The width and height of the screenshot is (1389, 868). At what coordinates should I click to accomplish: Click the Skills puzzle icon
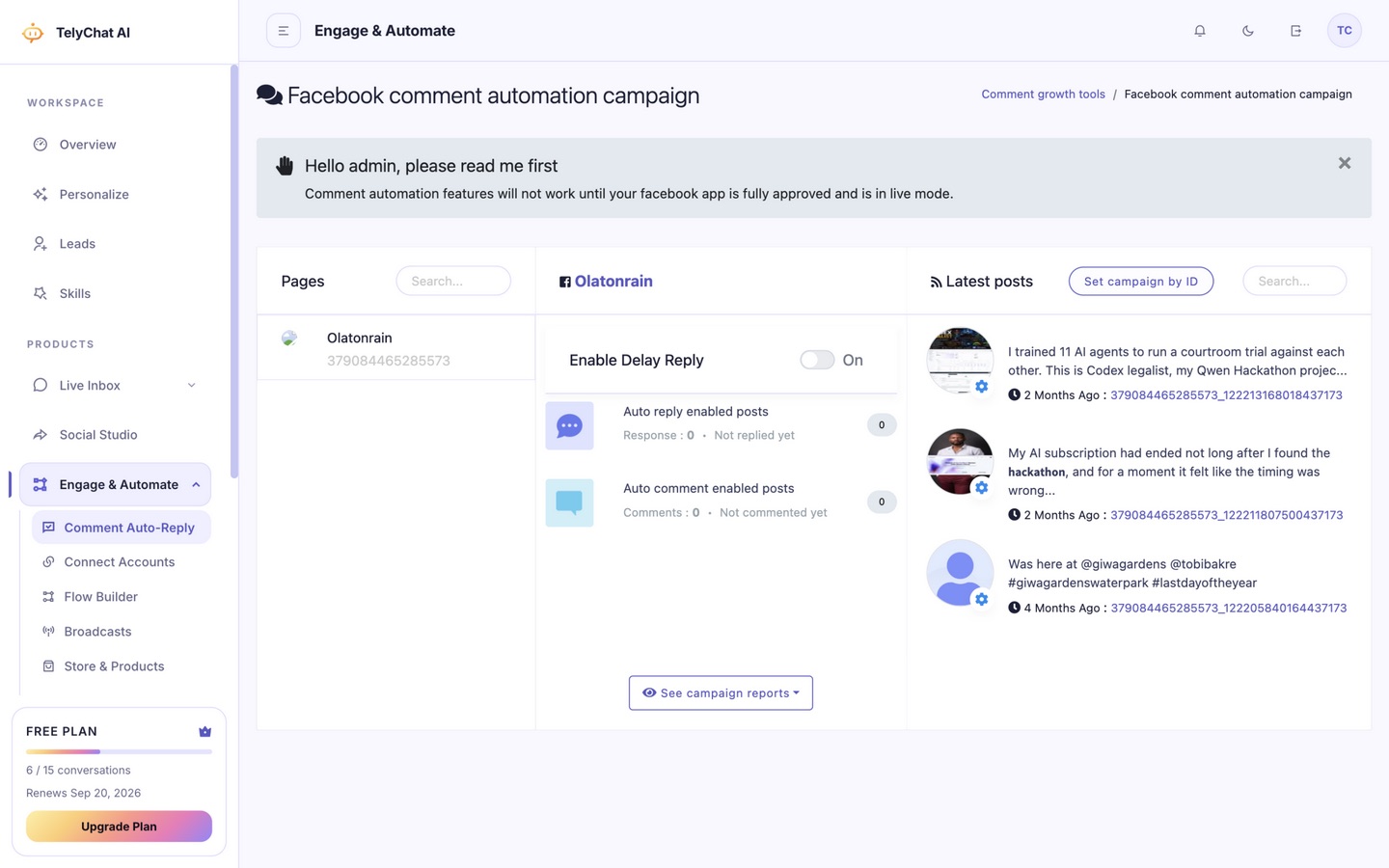point(41,293)
